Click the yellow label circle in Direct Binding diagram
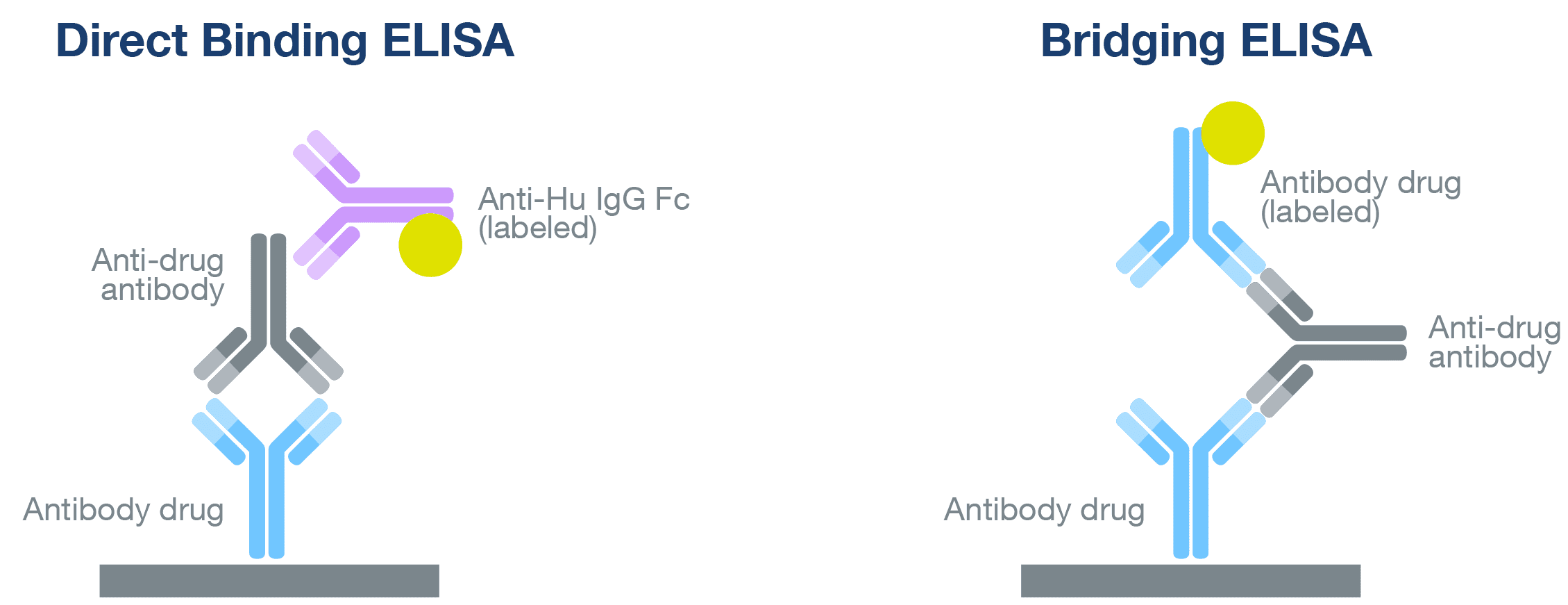 [430, 245]
